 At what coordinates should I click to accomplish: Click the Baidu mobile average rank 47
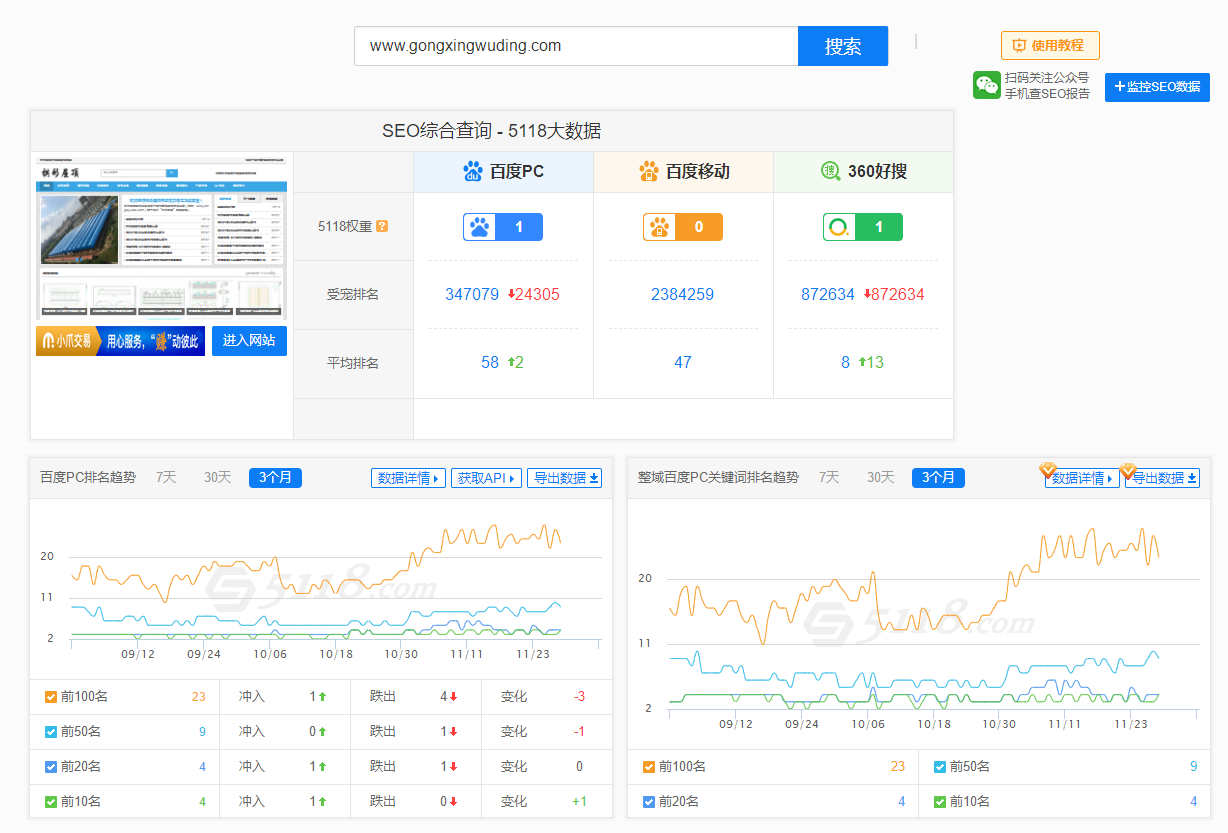point(683,362)
